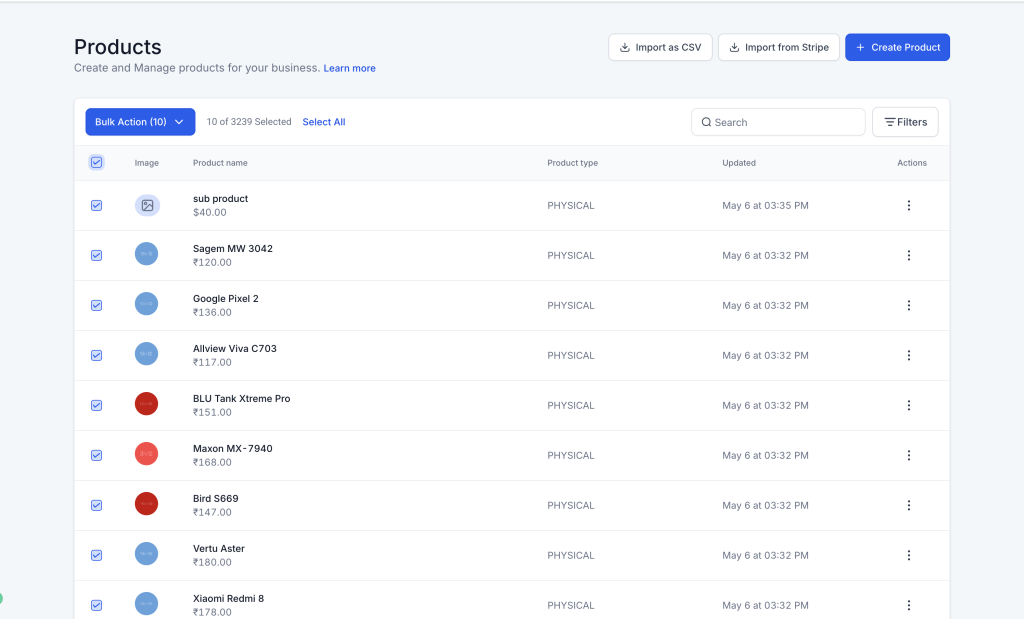Image resolution: width=1024 pixels, height=619 pixels.
Task: Uncheck the Bird S669 checkbox
Action: tap(97, 505)
